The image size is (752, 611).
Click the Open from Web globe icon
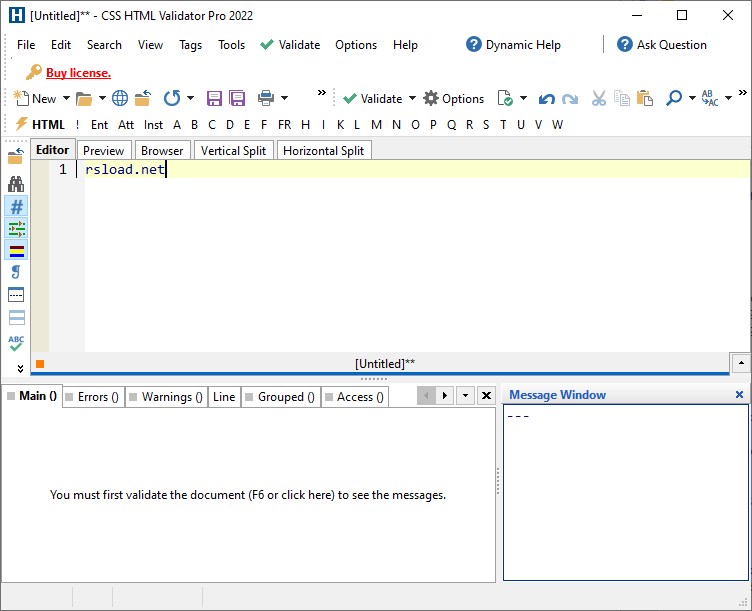[x=120, y=98]
